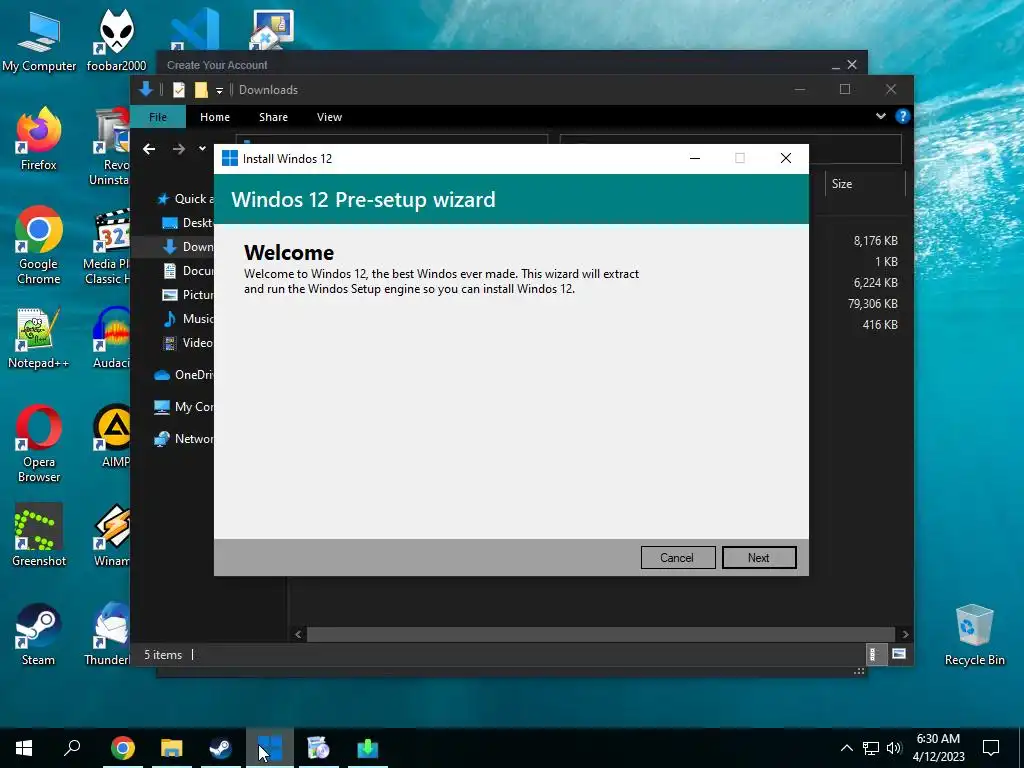
Task: Open Audacity desktop shortcut
Action: pos(111,338)
